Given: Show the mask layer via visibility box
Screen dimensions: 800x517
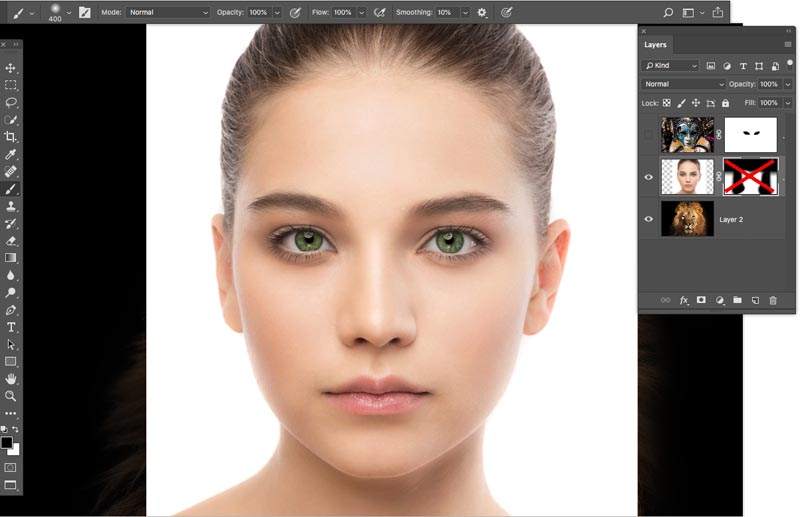Looking at the screenshot, I should (x=648, y=135).
